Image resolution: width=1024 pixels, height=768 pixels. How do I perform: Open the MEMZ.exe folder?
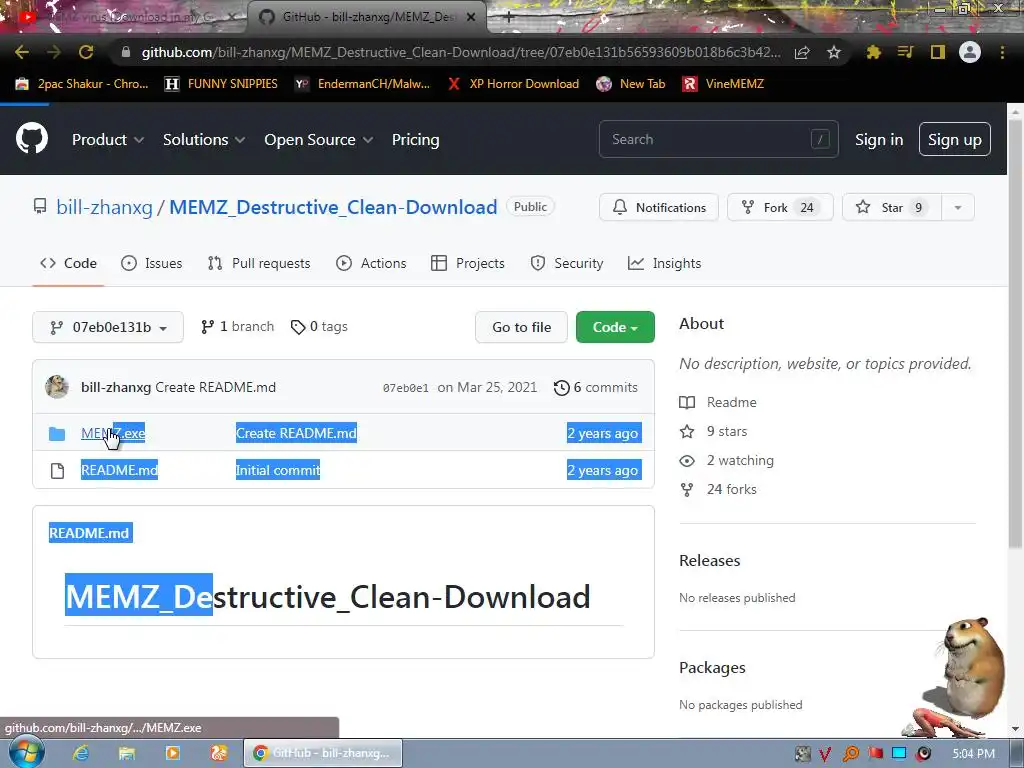[x=113, y=433]
